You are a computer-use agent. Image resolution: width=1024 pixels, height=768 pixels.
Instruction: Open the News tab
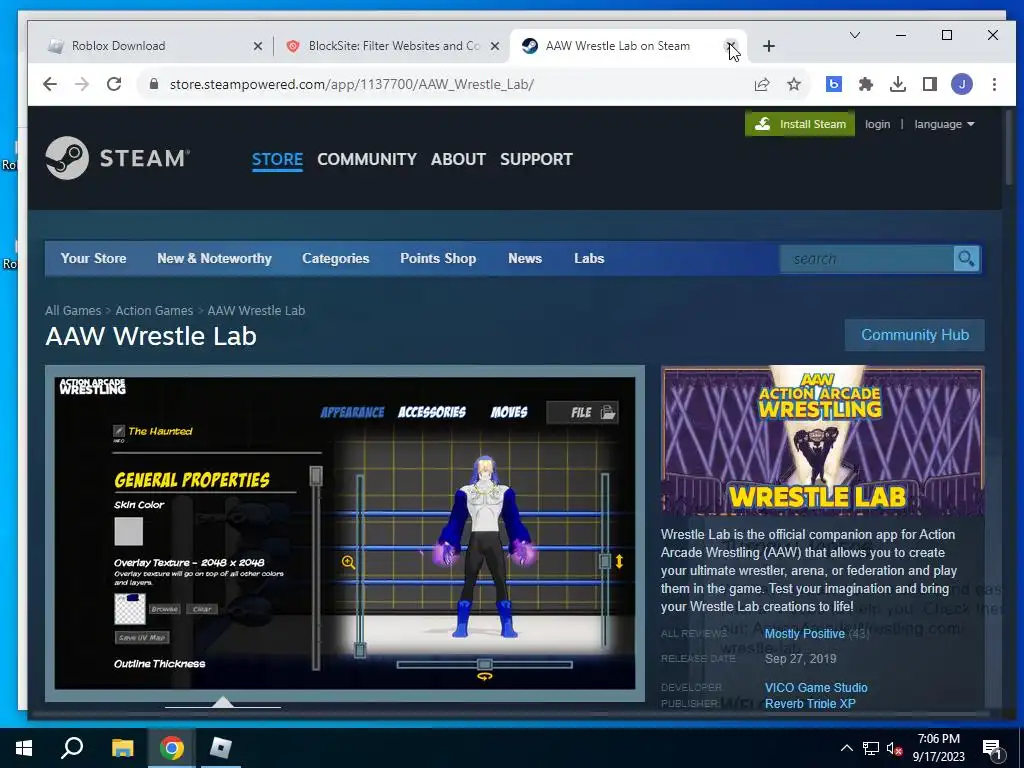(x=525, y=259)
